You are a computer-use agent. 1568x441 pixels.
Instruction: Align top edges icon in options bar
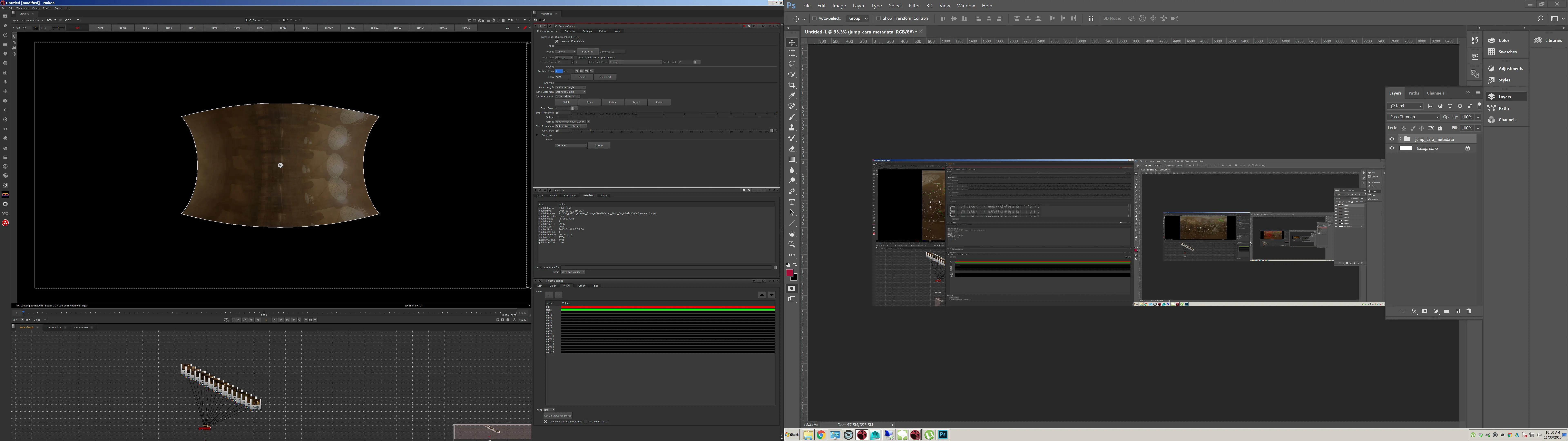click(x=943, y=18)
